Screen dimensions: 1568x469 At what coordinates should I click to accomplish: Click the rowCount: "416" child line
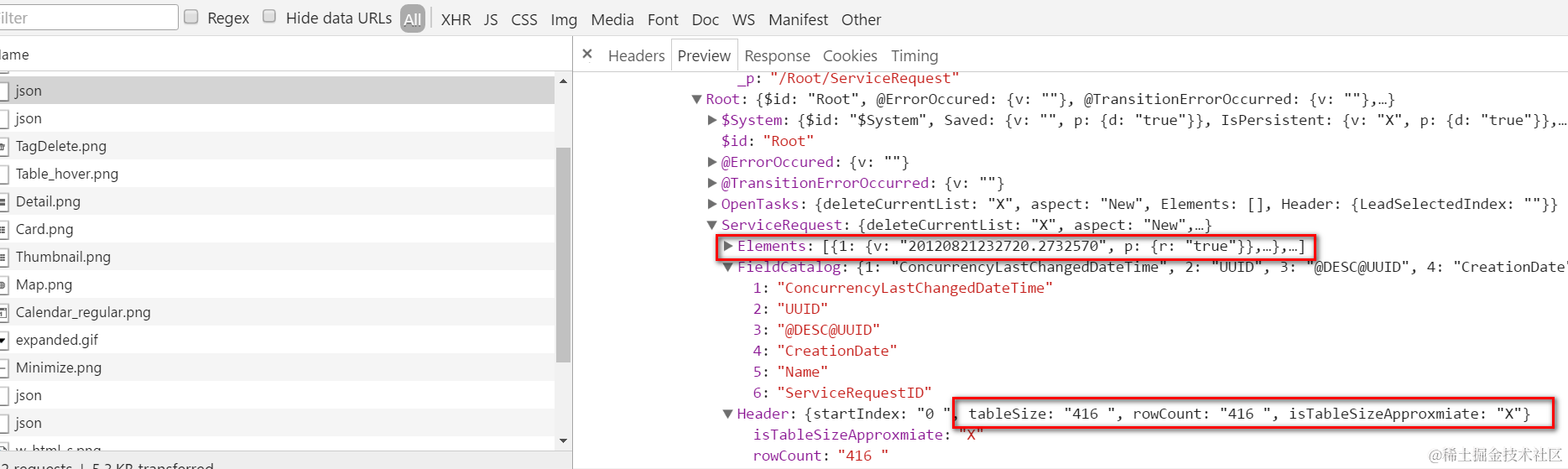820,456
